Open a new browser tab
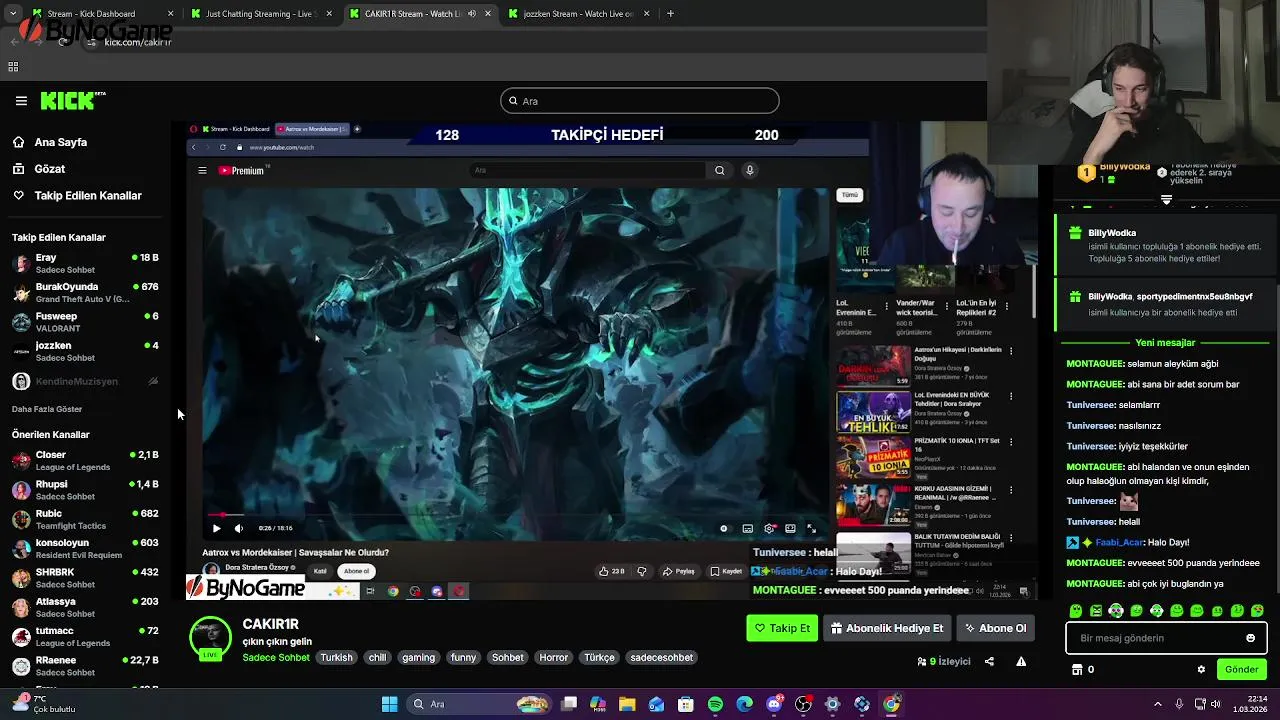 (x=670, y=14)
